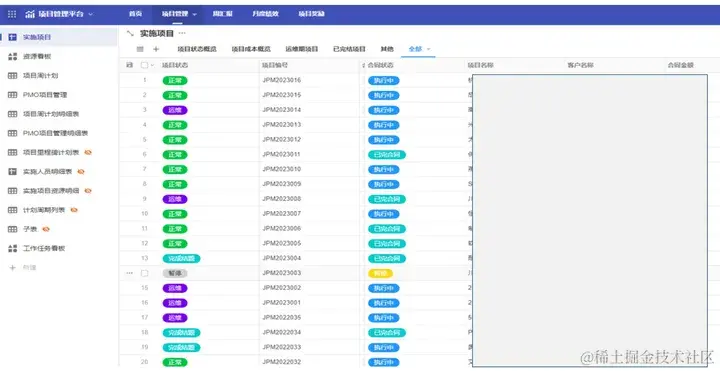
Task: Switch to the 项目成本概览 view tab
Action: pos(251,49)
